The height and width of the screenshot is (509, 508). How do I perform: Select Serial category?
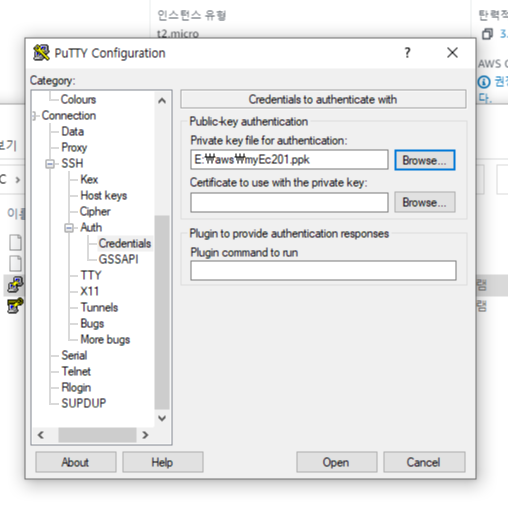click(74, 355)
